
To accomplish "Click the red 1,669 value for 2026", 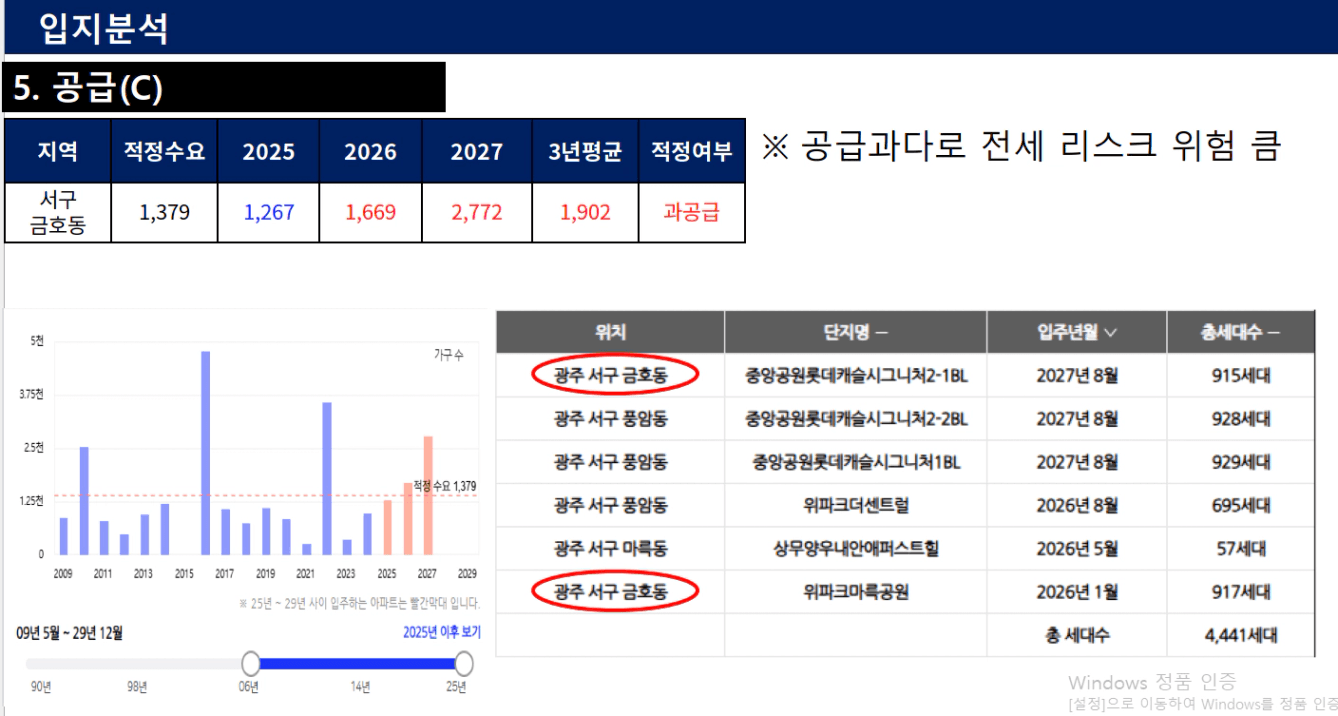I will [370, 212].
